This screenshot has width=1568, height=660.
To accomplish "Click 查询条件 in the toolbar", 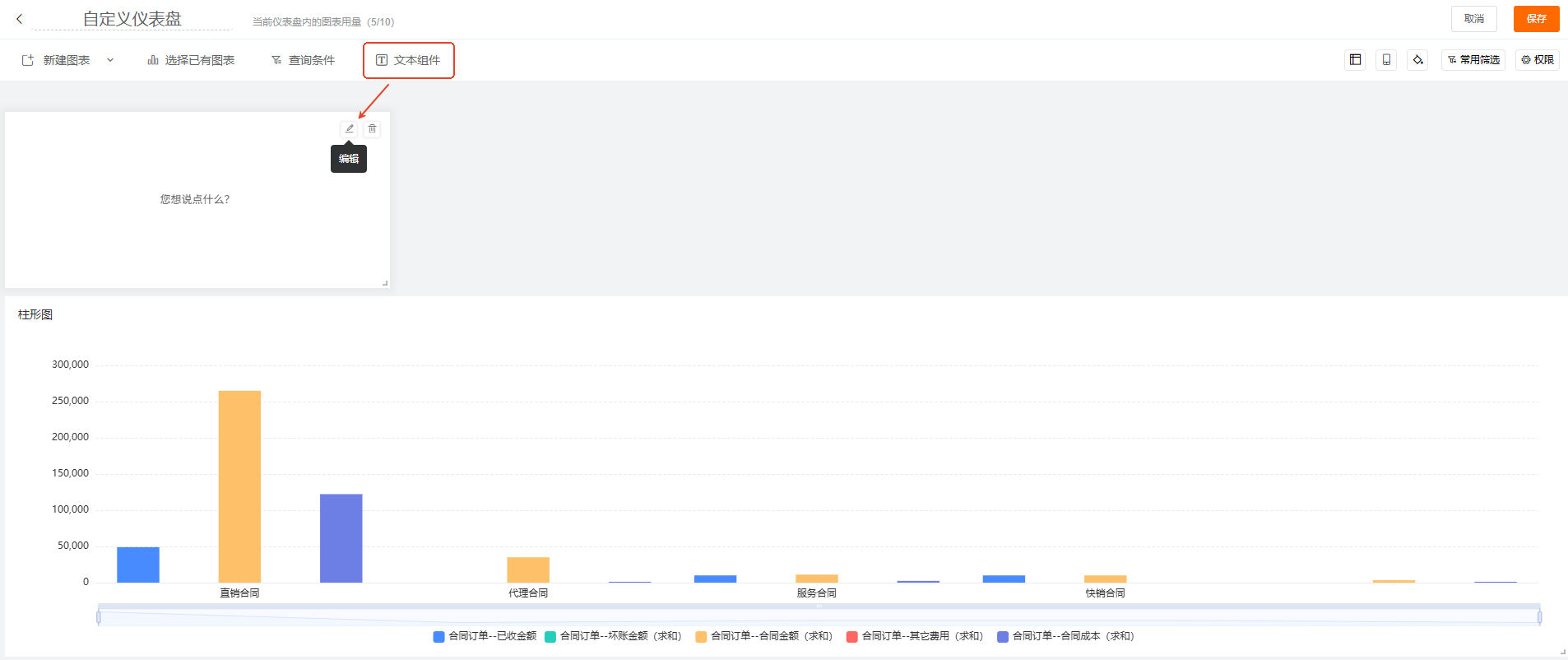I will (x=303, y=60).
